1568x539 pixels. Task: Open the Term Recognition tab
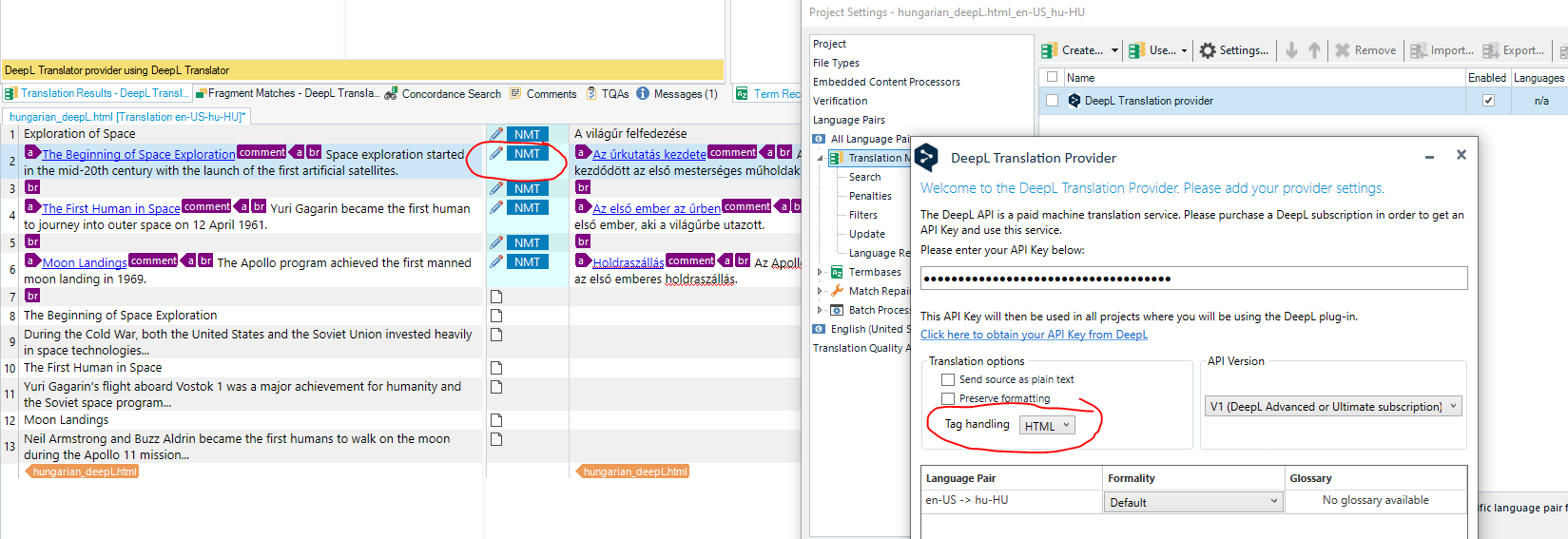(x=768, y=93)
